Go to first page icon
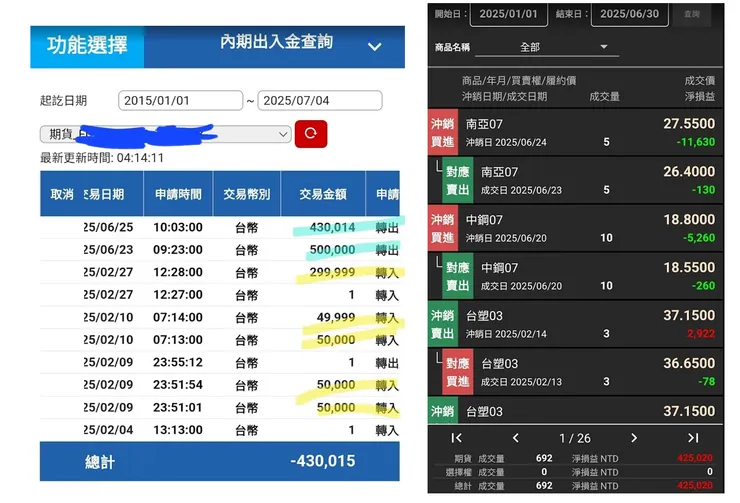The width and height of the screenshot is (740, 503). pos(456,438)
